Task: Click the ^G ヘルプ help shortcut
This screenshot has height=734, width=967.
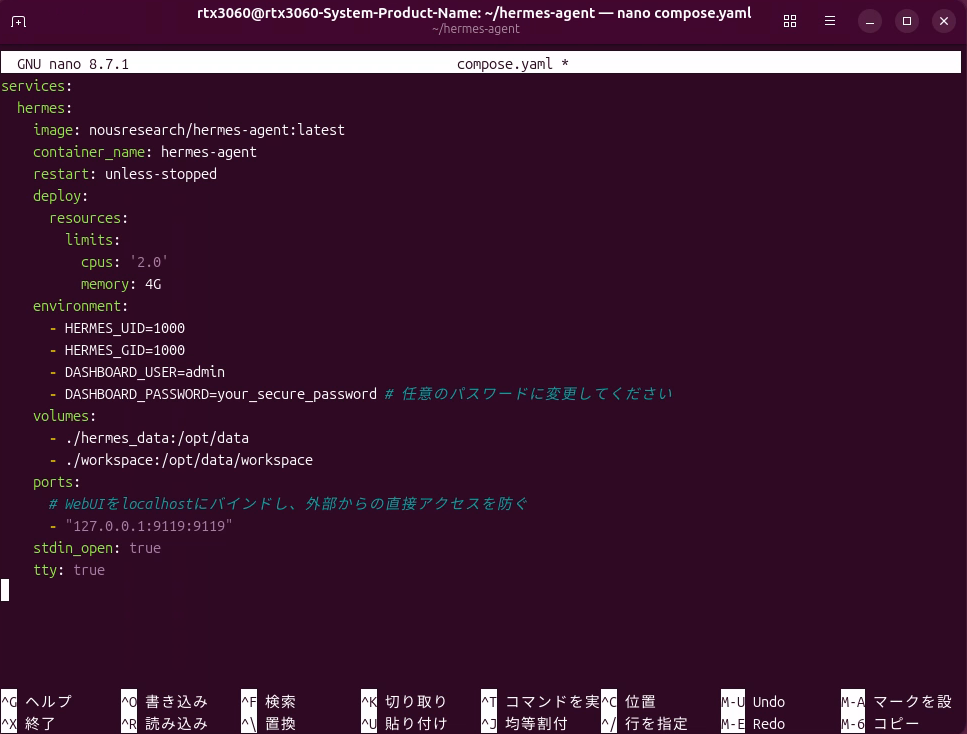Action: click(x=37, y=701)
